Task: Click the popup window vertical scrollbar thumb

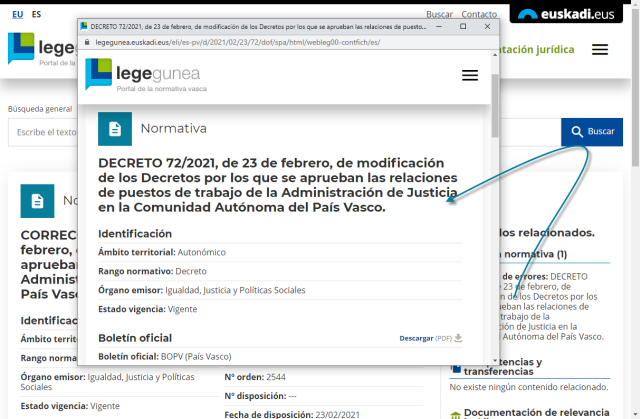Action: coord(495,105)
